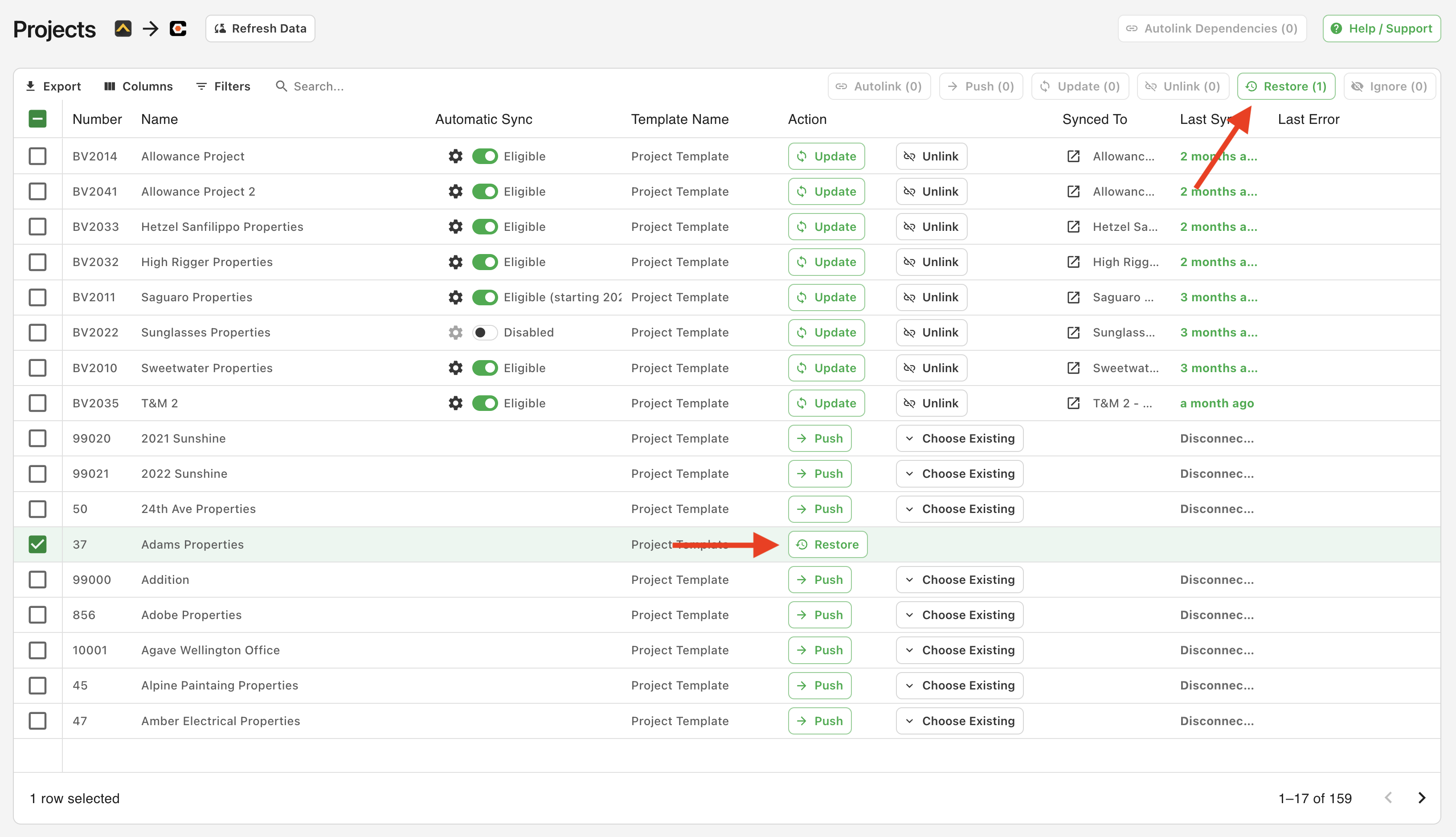The height and width of the screenshot is (837, 1456).
Task: Enable automatic sync for Sunglasses Properties
Action: point(484,332)
